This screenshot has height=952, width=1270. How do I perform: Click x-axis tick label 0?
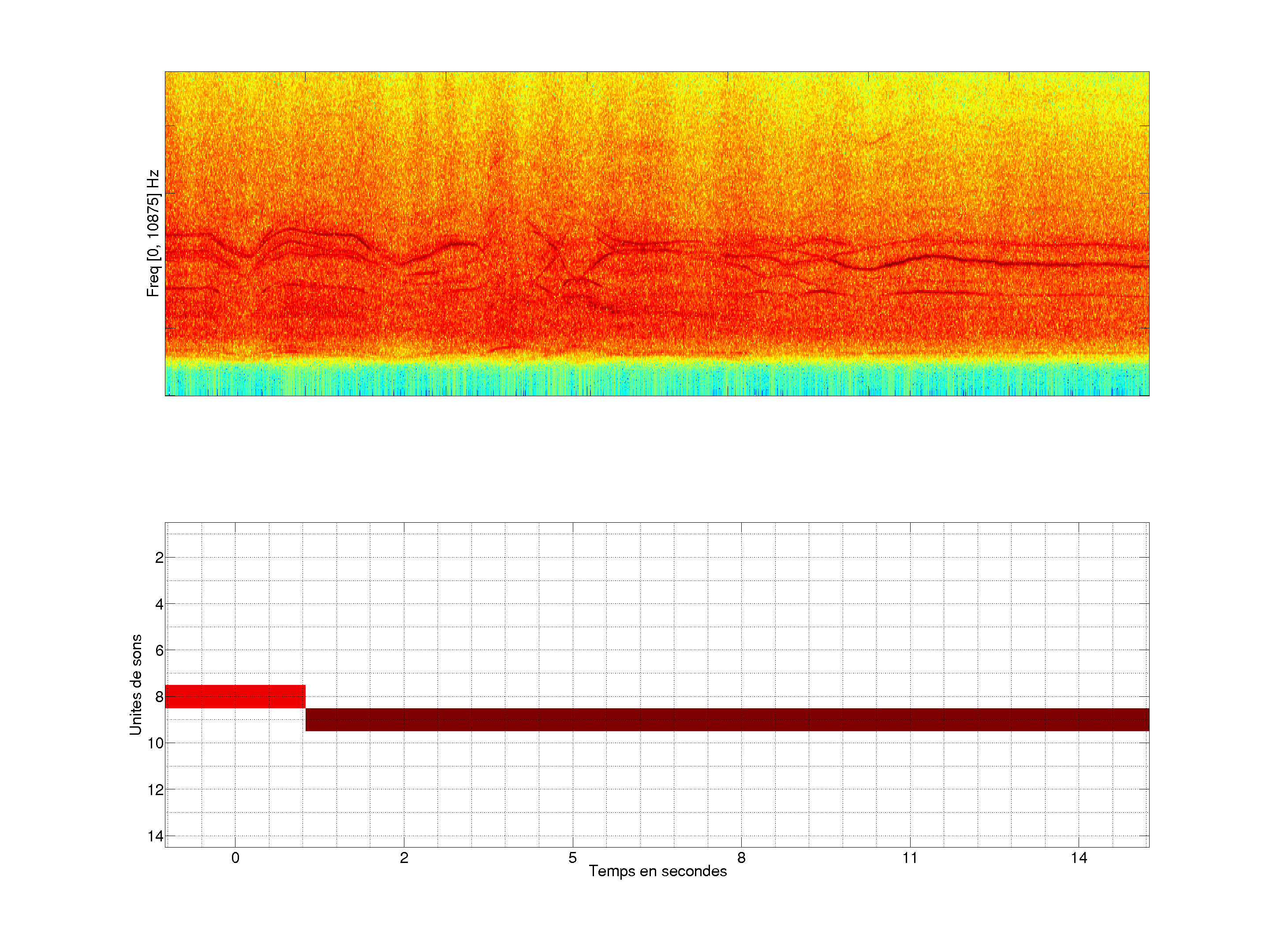point(235,858)
